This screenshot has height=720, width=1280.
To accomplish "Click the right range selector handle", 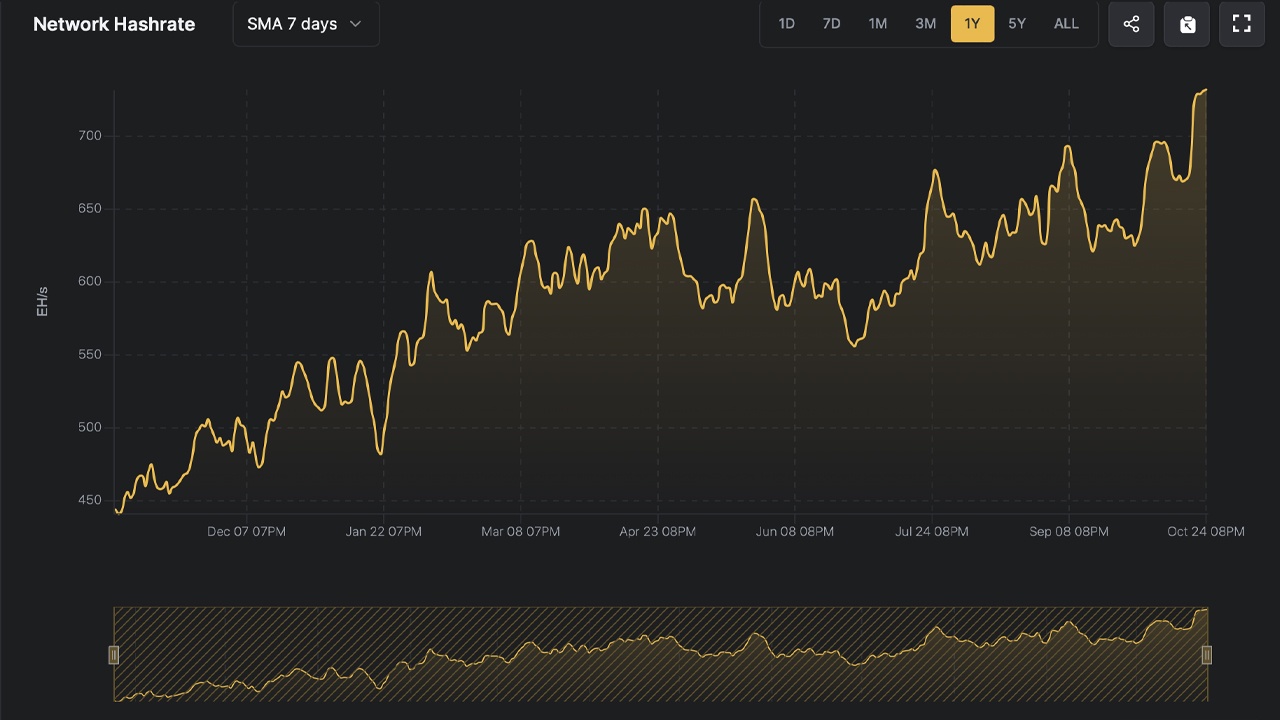I will pos(1207,655).
